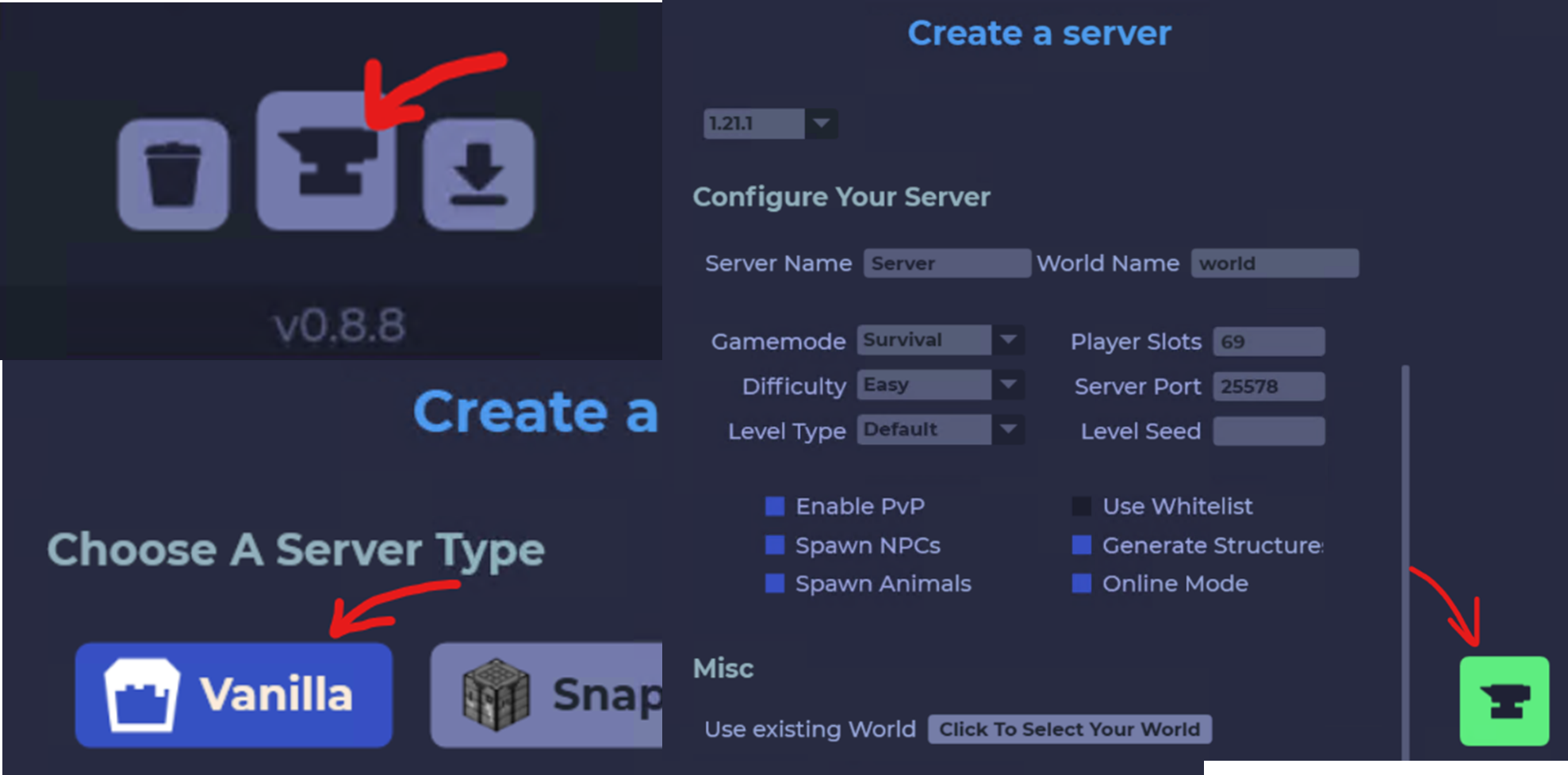Enable the Use Whitelist checkbox
The height and width of the screenshot is (775, 1568).
[x=1082, y=506]
